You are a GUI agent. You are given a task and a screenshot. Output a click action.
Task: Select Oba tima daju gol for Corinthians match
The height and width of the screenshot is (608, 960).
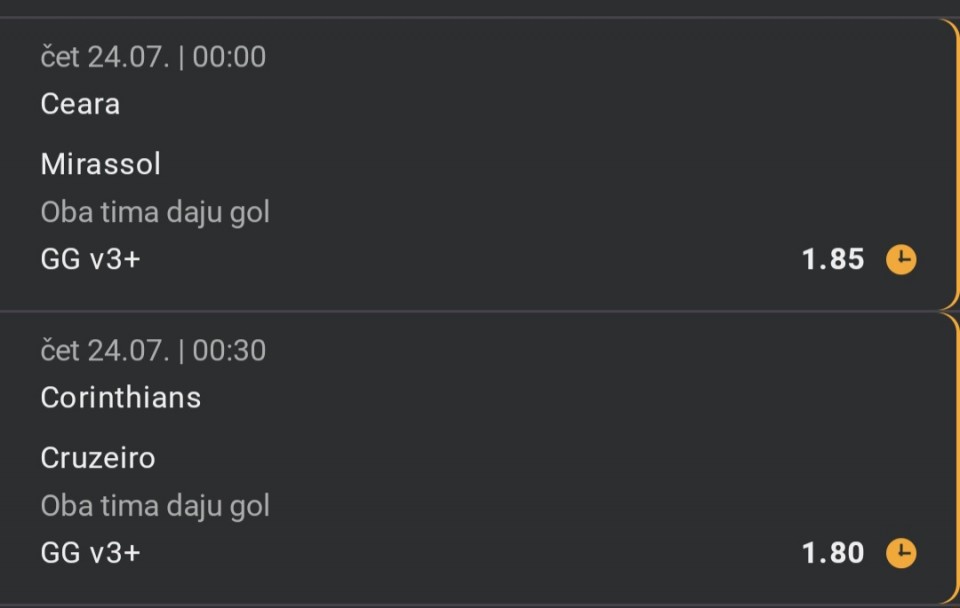pos(155,506)
